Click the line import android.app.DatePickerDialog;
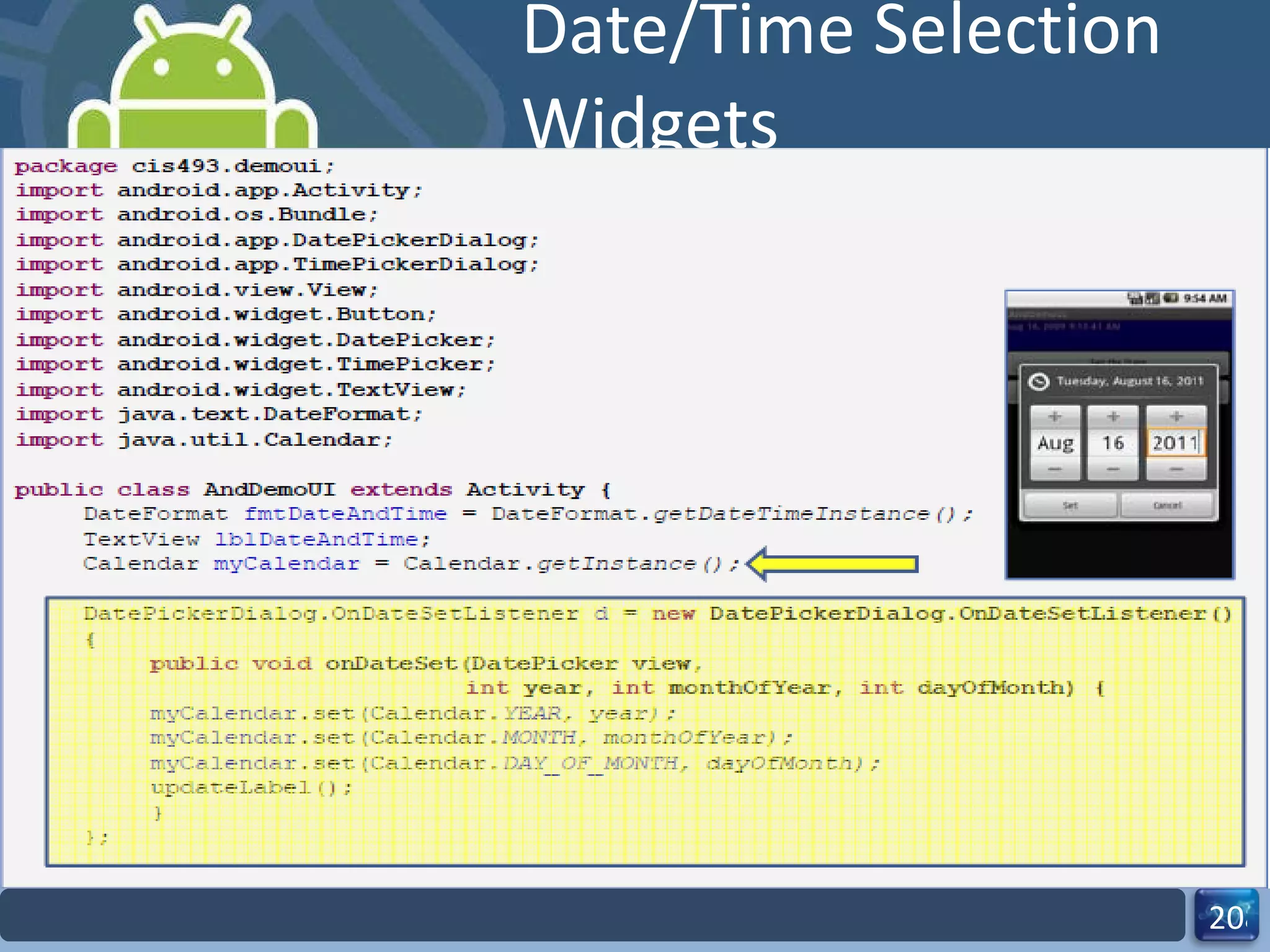Image resolution: width=1270 pixels, height=952 pixels. (277, 240)
